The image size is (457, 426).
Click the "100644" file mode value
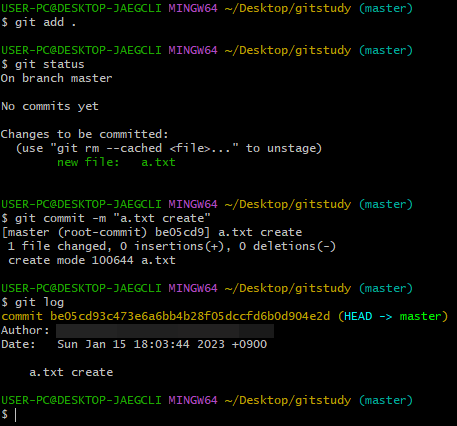click(x=112, y=260)
